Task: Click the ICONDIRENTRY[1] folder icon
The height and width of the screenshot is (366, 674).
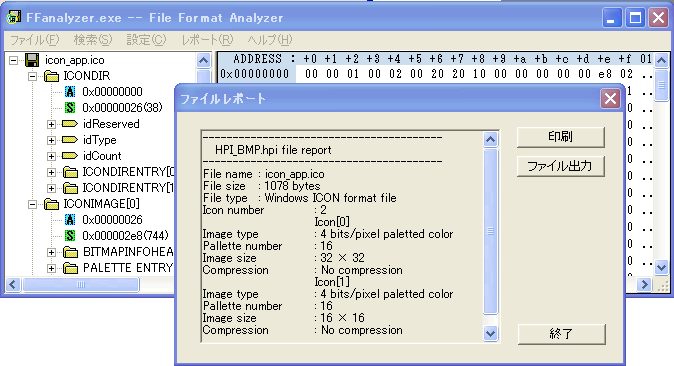Action: pyautogui.click(x=70, y=188)
